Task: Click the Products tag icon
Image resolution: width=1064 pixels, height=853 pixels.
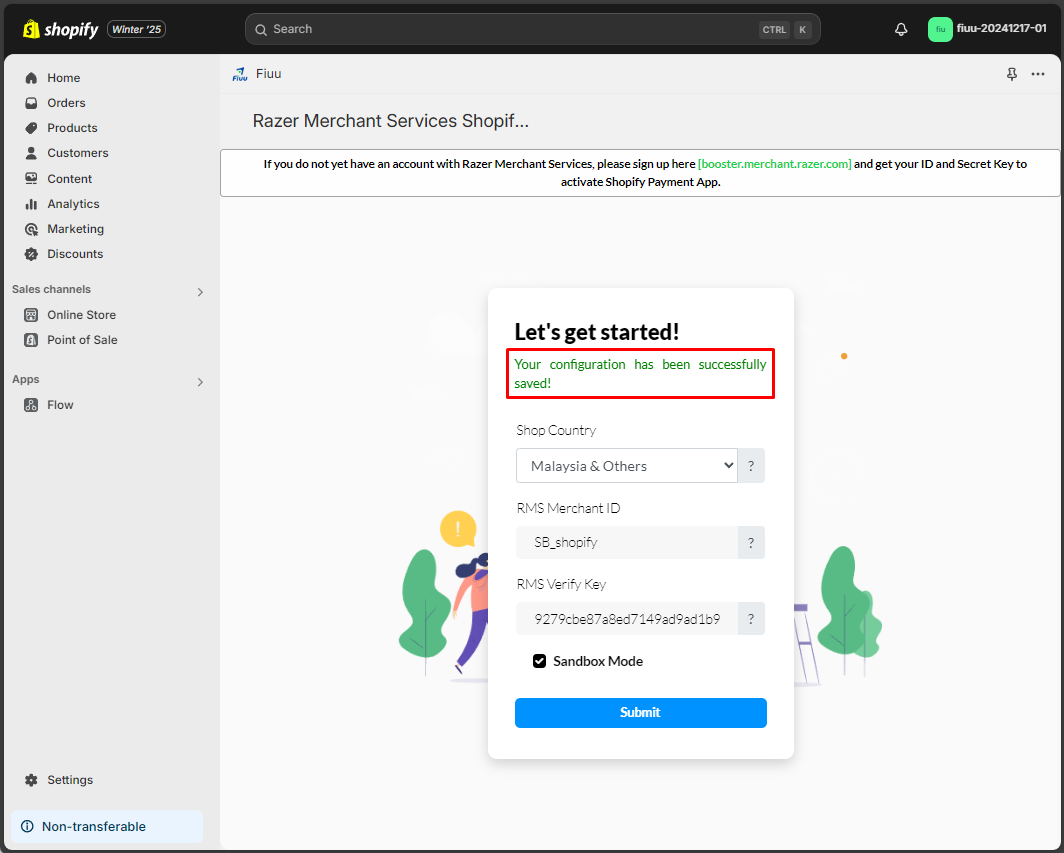Action: click(x=31, y=128)
